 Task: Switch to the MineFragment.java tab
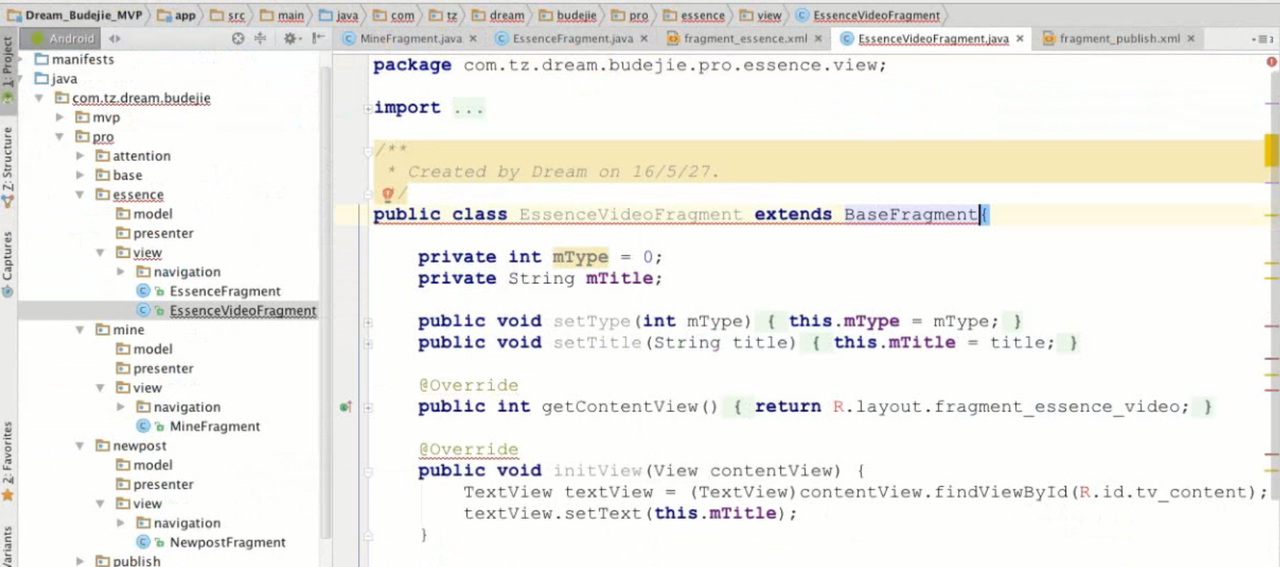pos(410,39)
